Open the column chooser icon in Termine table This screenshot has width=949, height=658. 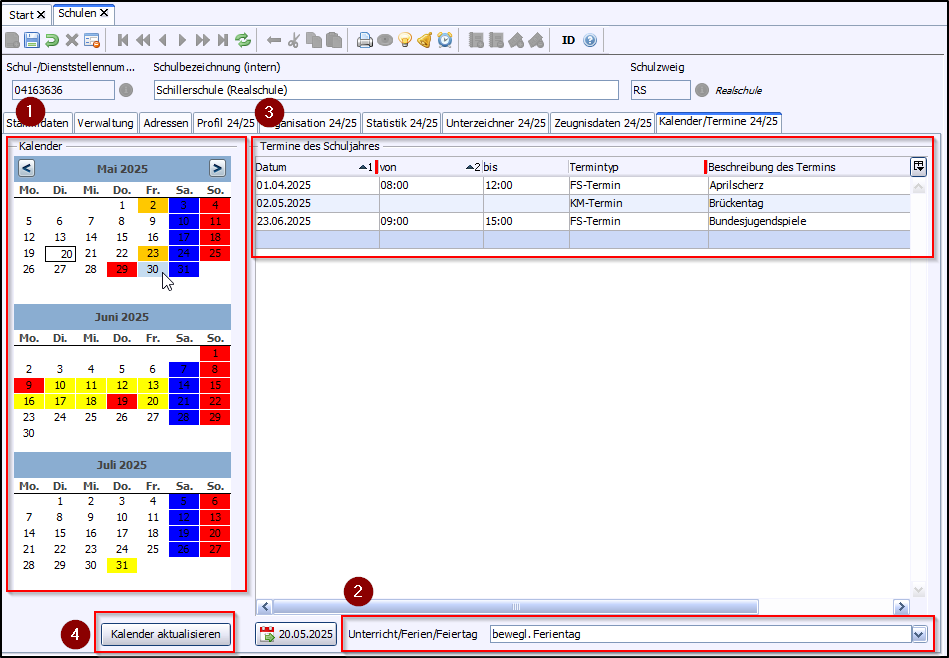(918, 166)
